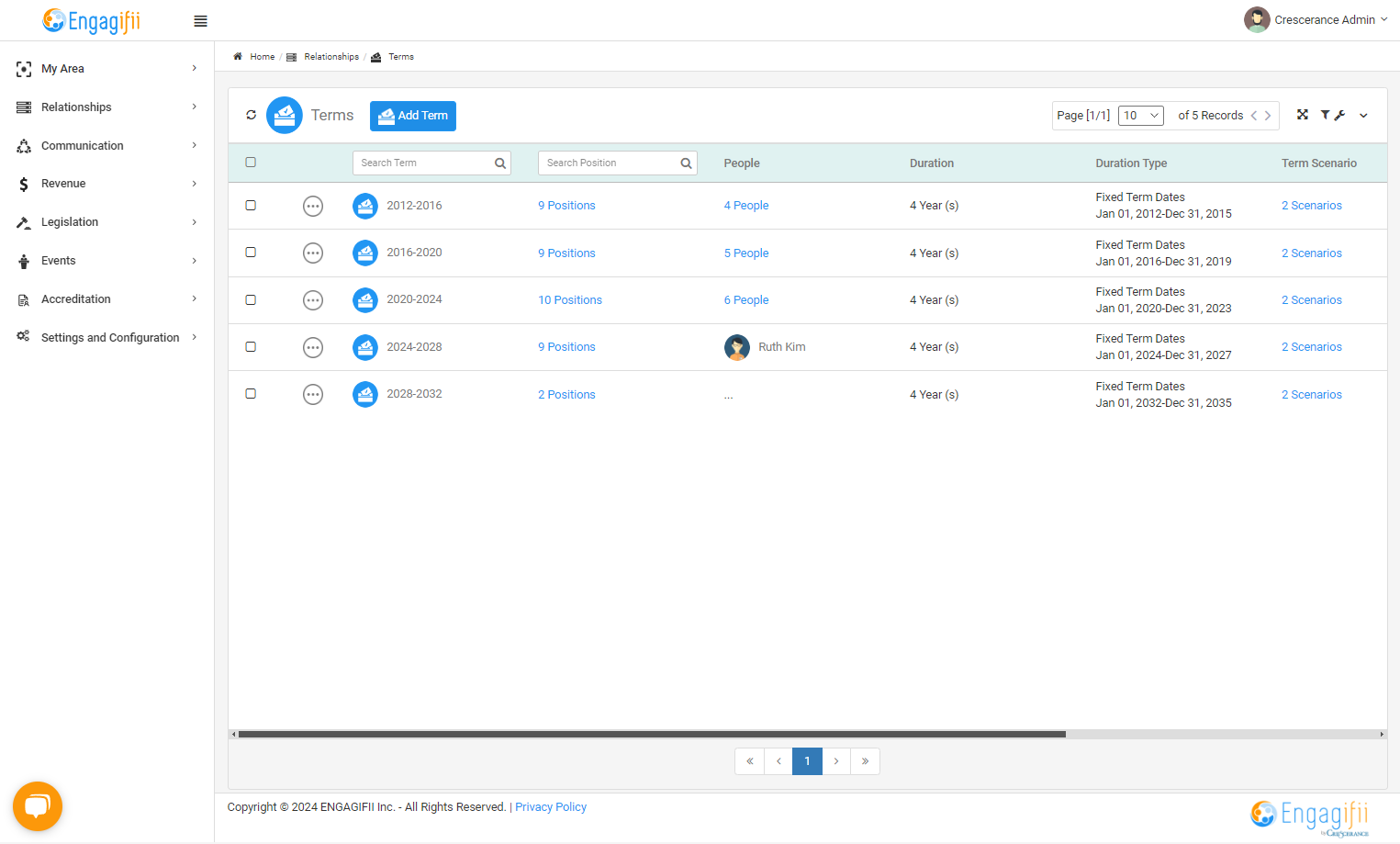Expand My Area in the sidebar
The height and width of the screenshot is (844, 1400).
click(x=107, y=69)
